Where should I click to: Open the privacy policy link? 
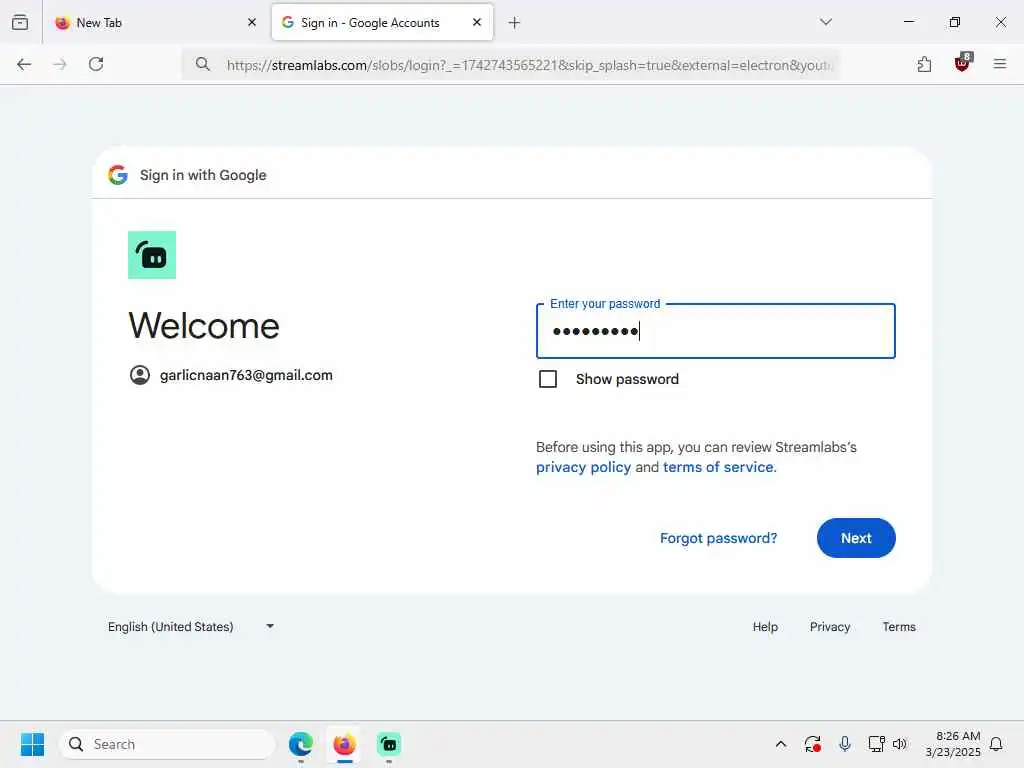[x=583, y=468]
